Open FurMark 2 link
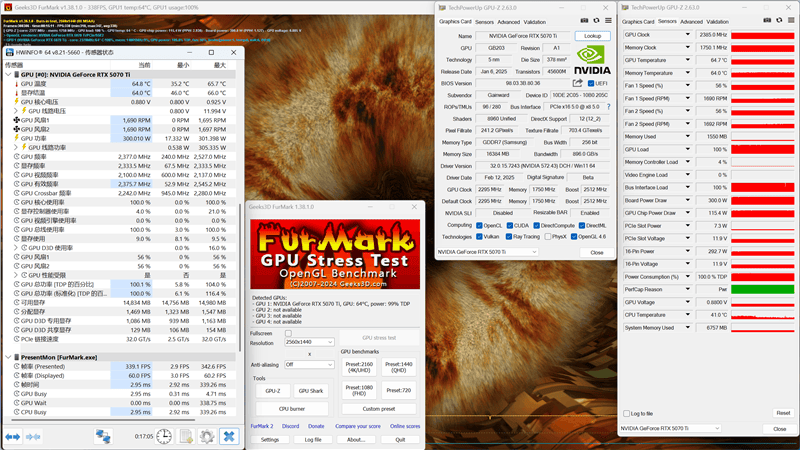Image resolution: width=800 pixels, height=450 pixels. click(x=262, y=426)
